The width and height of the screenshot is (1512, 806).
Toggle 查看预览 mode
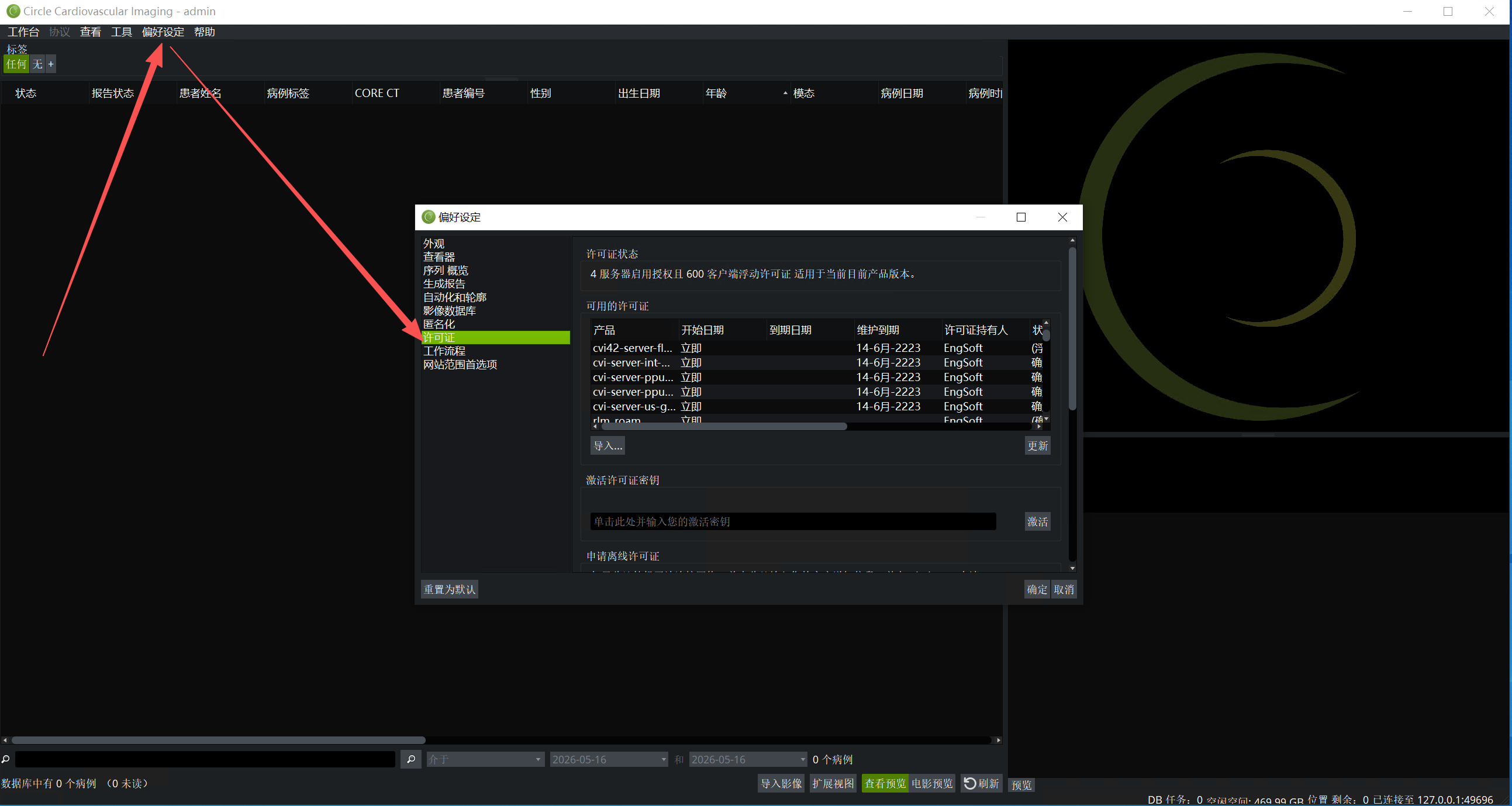885,784
